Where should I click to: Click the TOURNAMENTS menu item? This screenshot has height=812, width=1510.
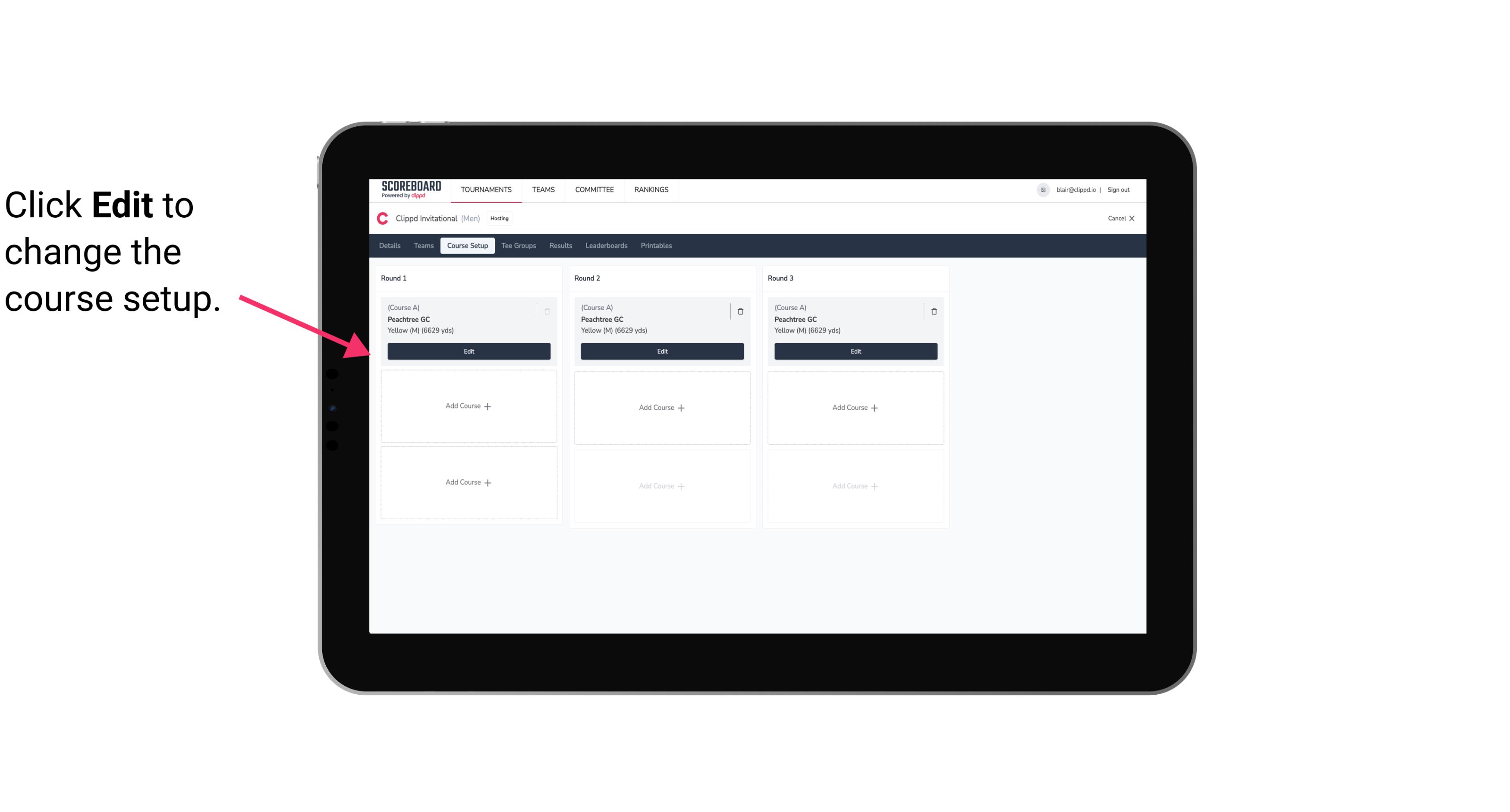[x=487, y=189]
